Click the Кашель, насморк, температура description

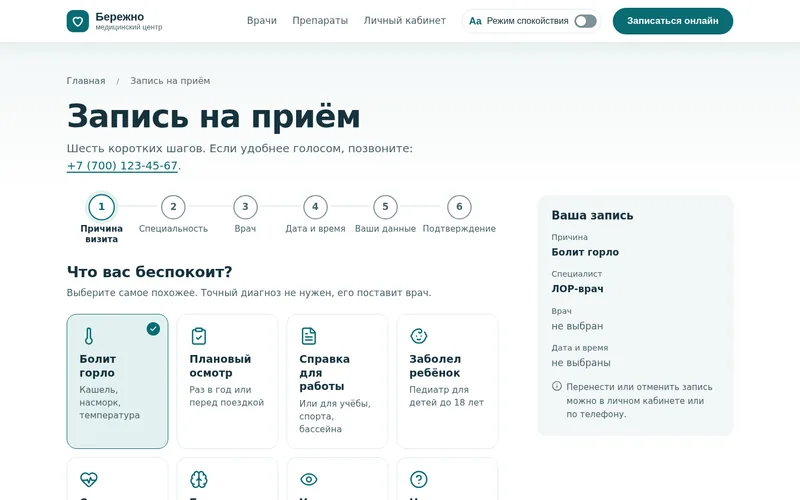pos(109,402)
